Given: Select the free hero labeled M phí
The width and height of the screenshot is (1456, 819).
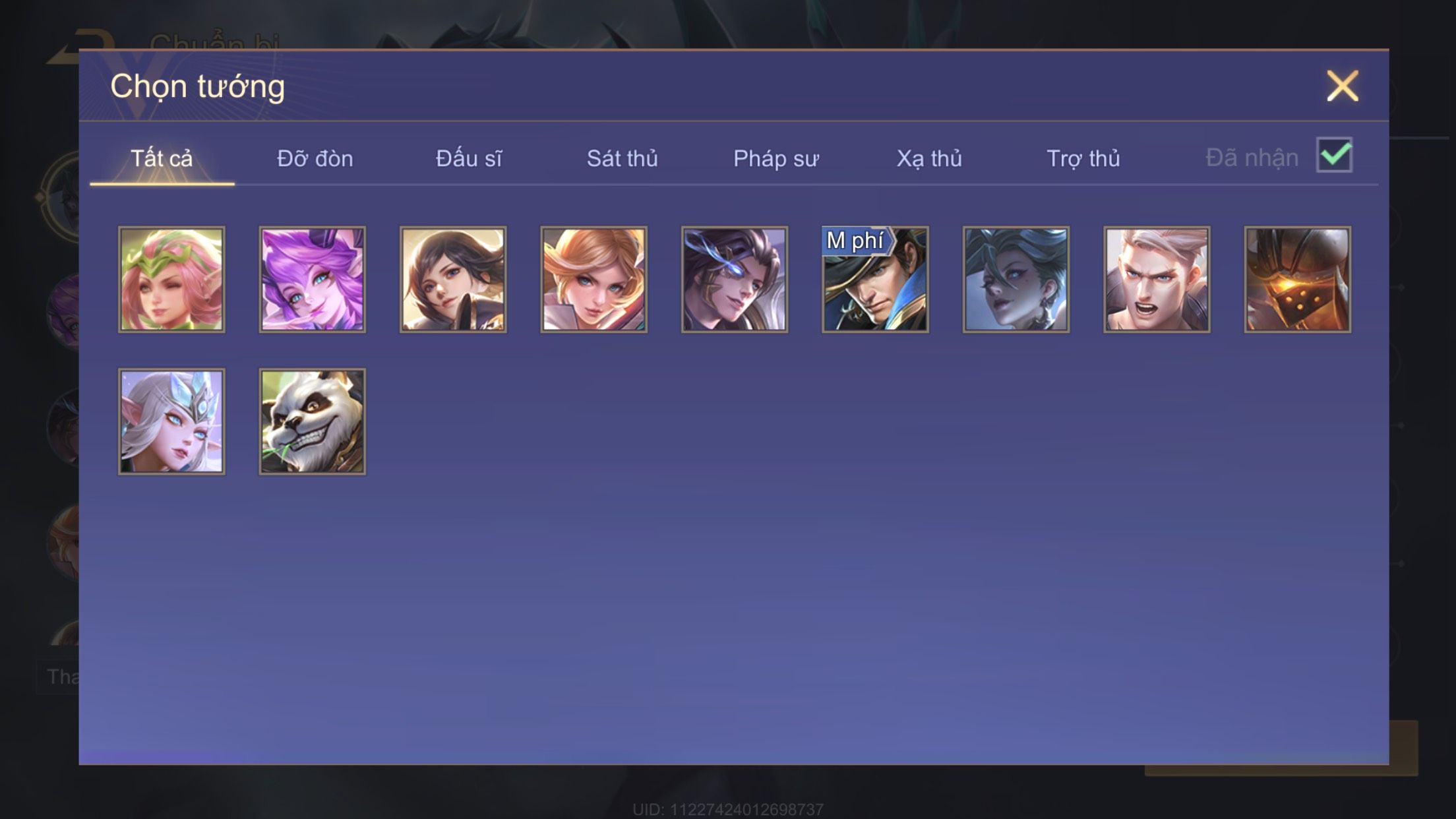Looking at the screenshot, I should coord(875,280).
